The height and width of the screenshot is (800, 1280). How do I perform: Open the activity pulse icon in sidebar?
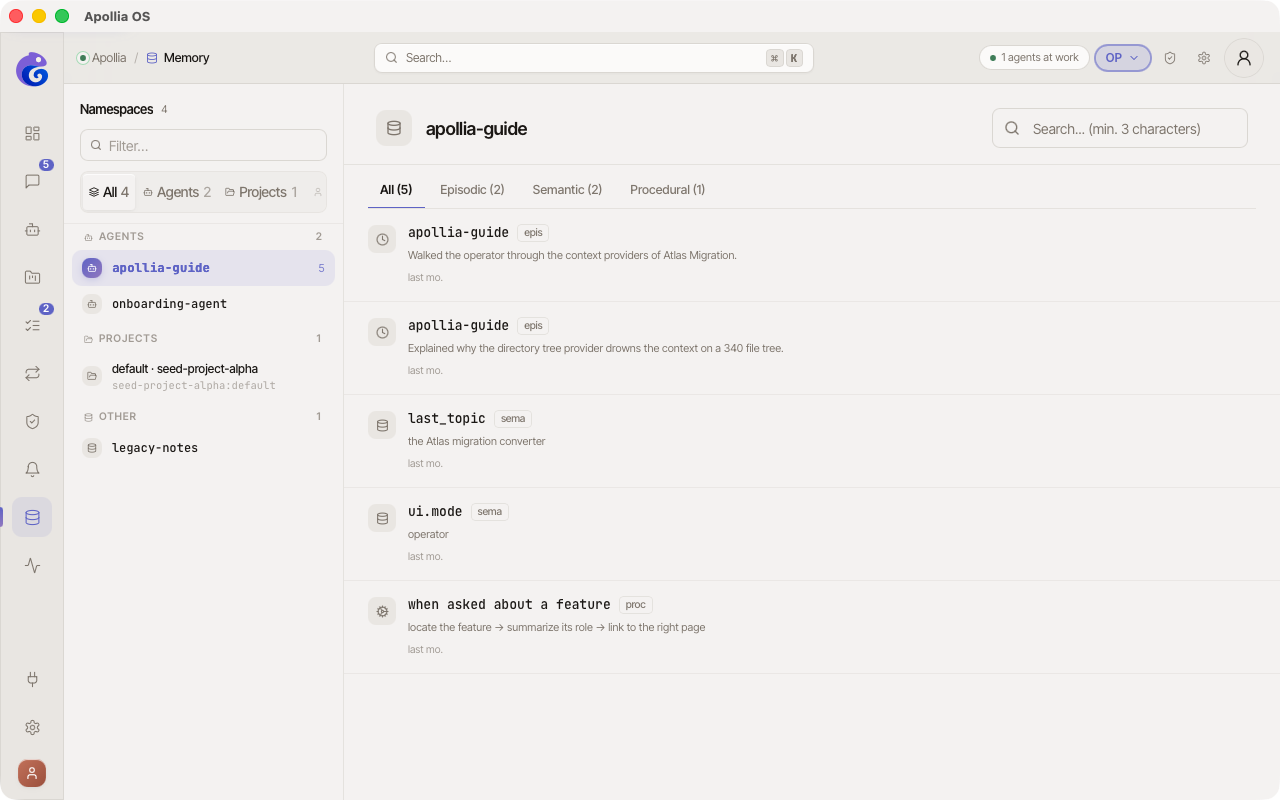point(32,565)
